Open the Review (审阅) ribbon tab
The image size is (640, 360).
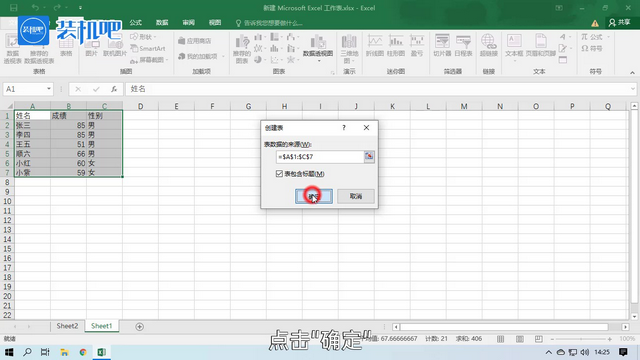pyautogui.click(x=189, y=23)
